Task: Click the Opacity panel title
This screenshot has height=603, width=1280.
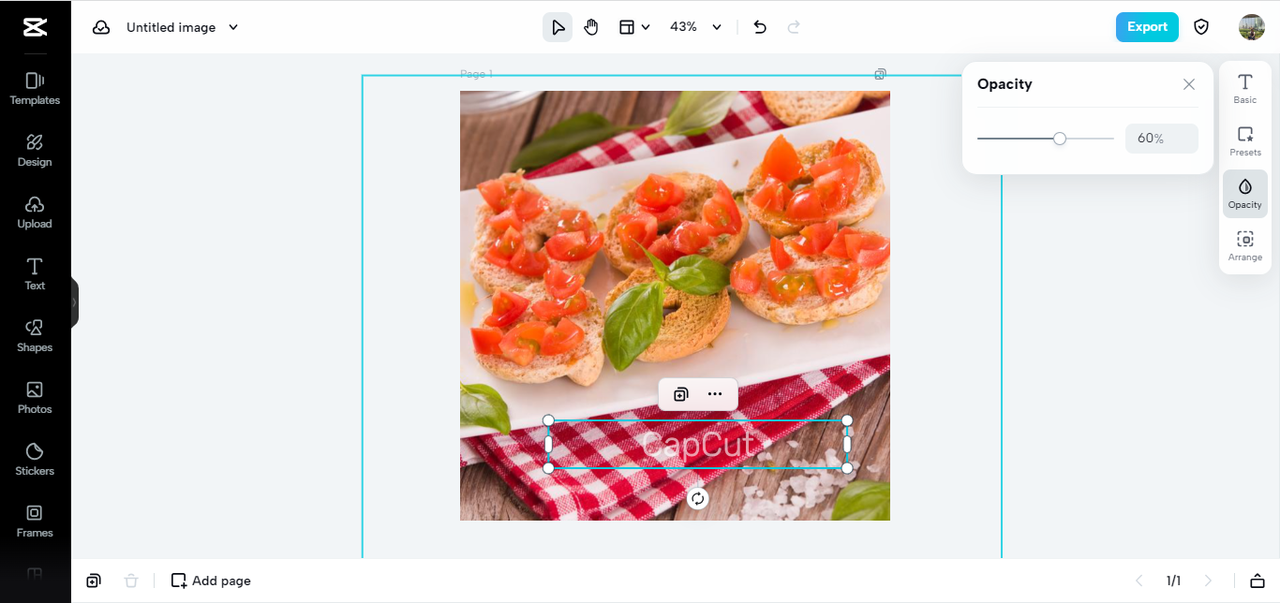Action: click(1004, 84)
